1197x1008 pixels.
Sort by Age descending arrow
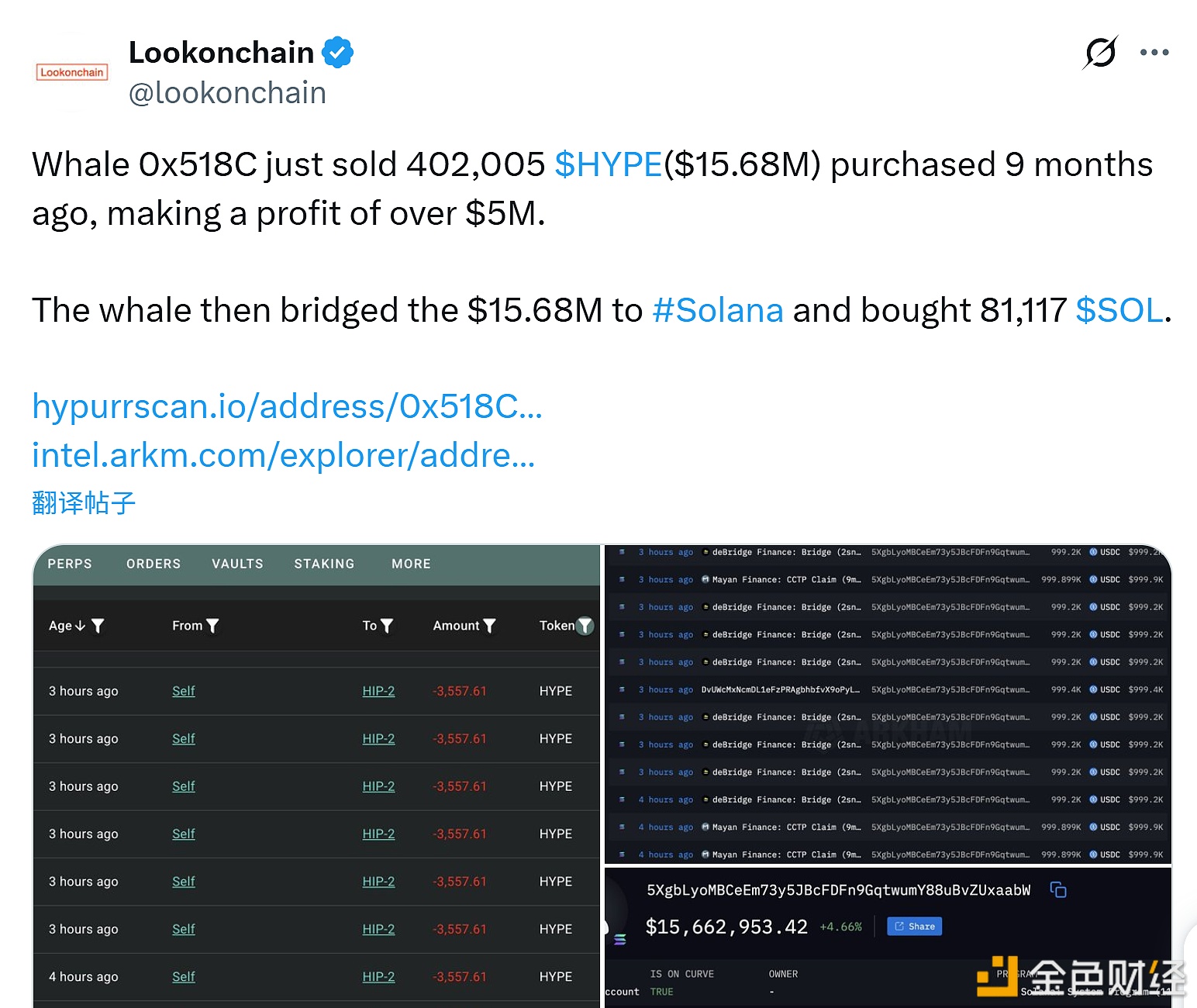pos(80,626)
